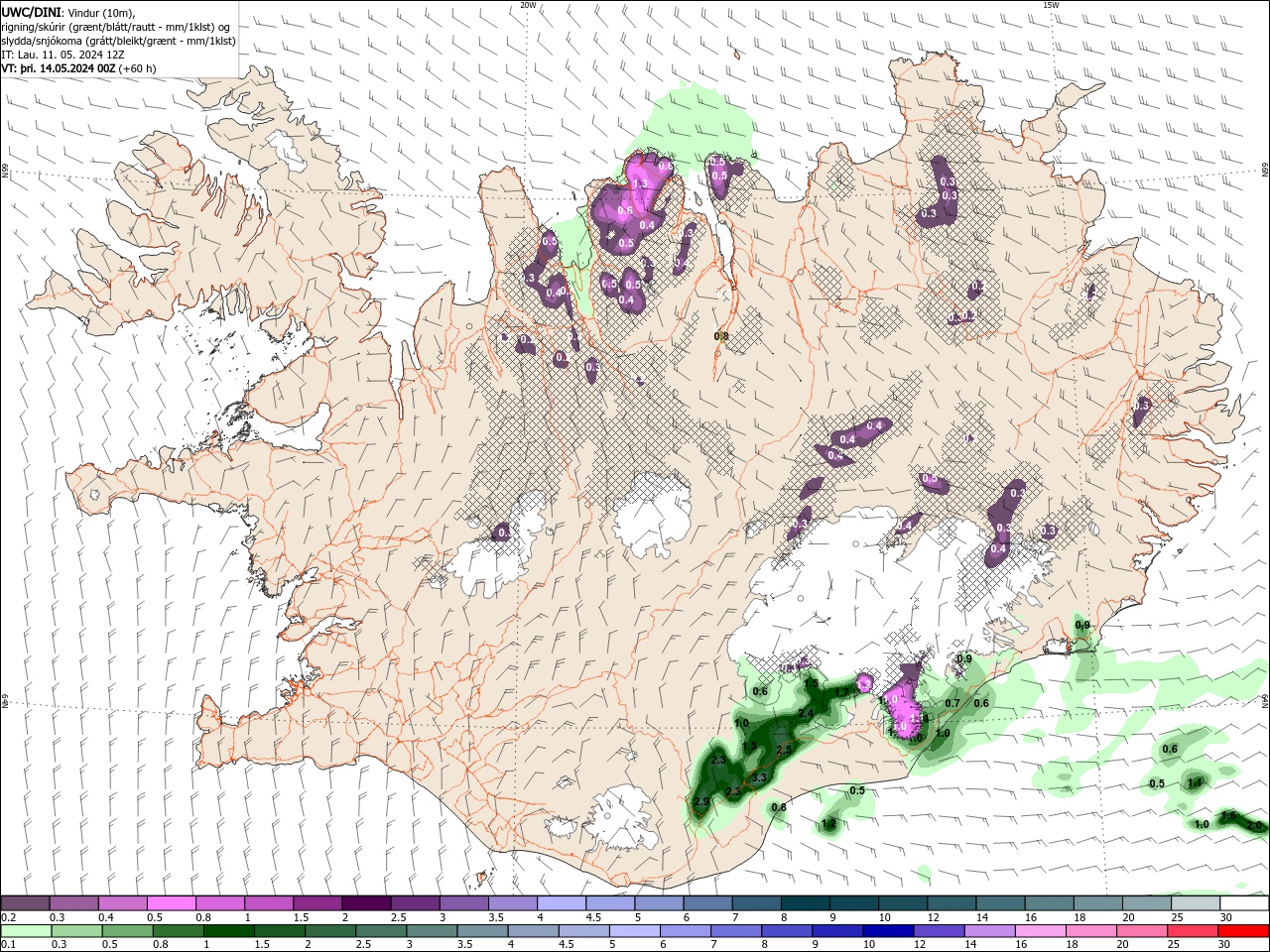This screenshot has width=1270, height=952.
Task: Click the snow scale swatch between 0.2 and 0.3
Action: tap(25, 903)
